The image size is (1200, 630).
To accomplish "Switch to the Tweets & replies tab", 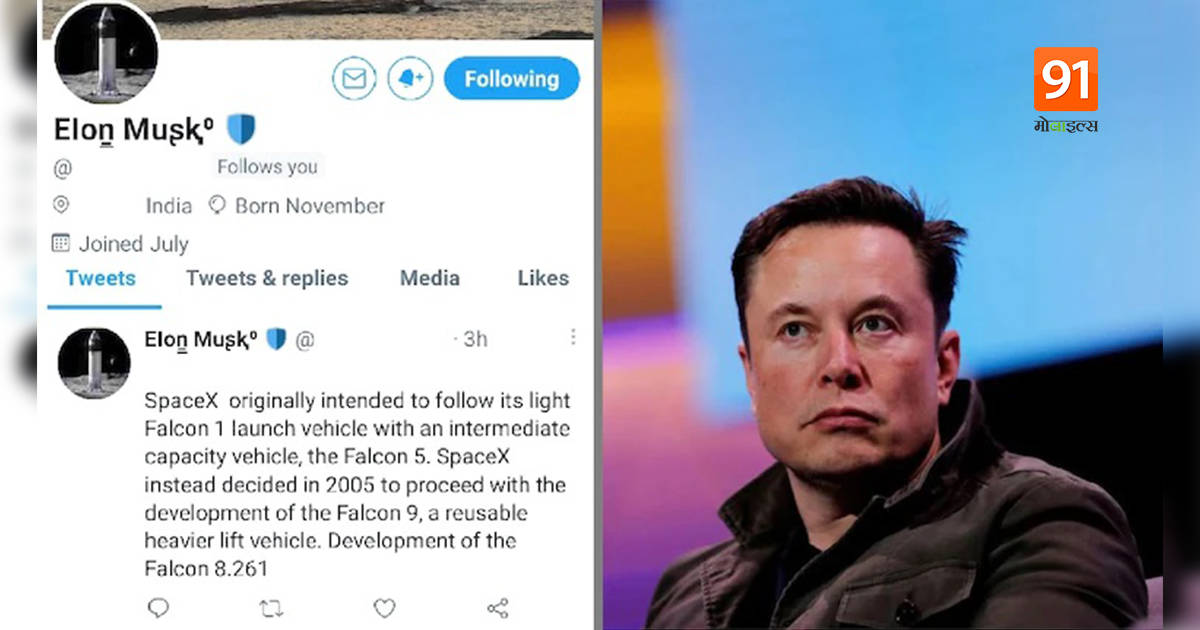I will click(x=266, y=278).
